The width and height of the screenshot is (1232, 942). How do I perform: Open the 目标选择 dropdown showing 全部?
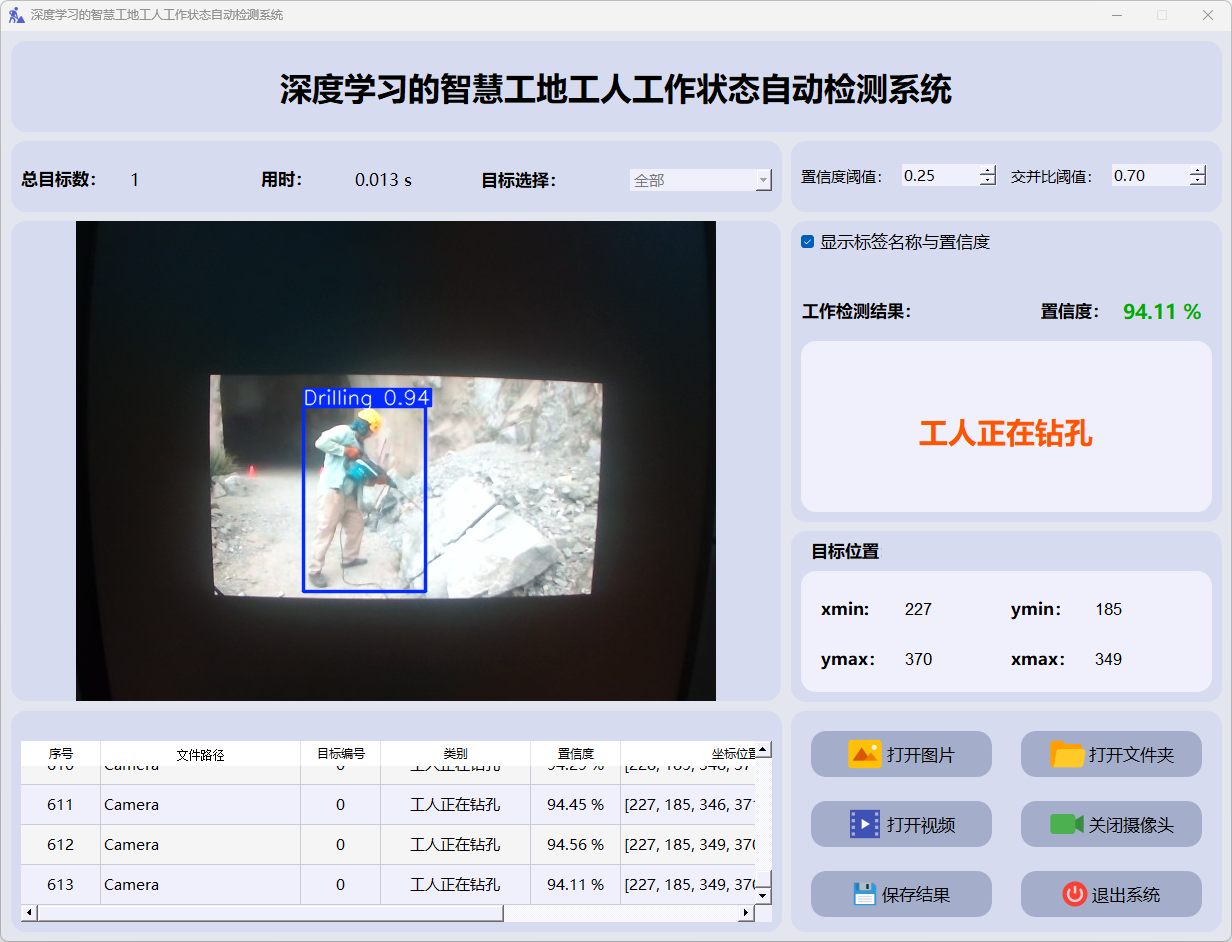pos(700,180)
